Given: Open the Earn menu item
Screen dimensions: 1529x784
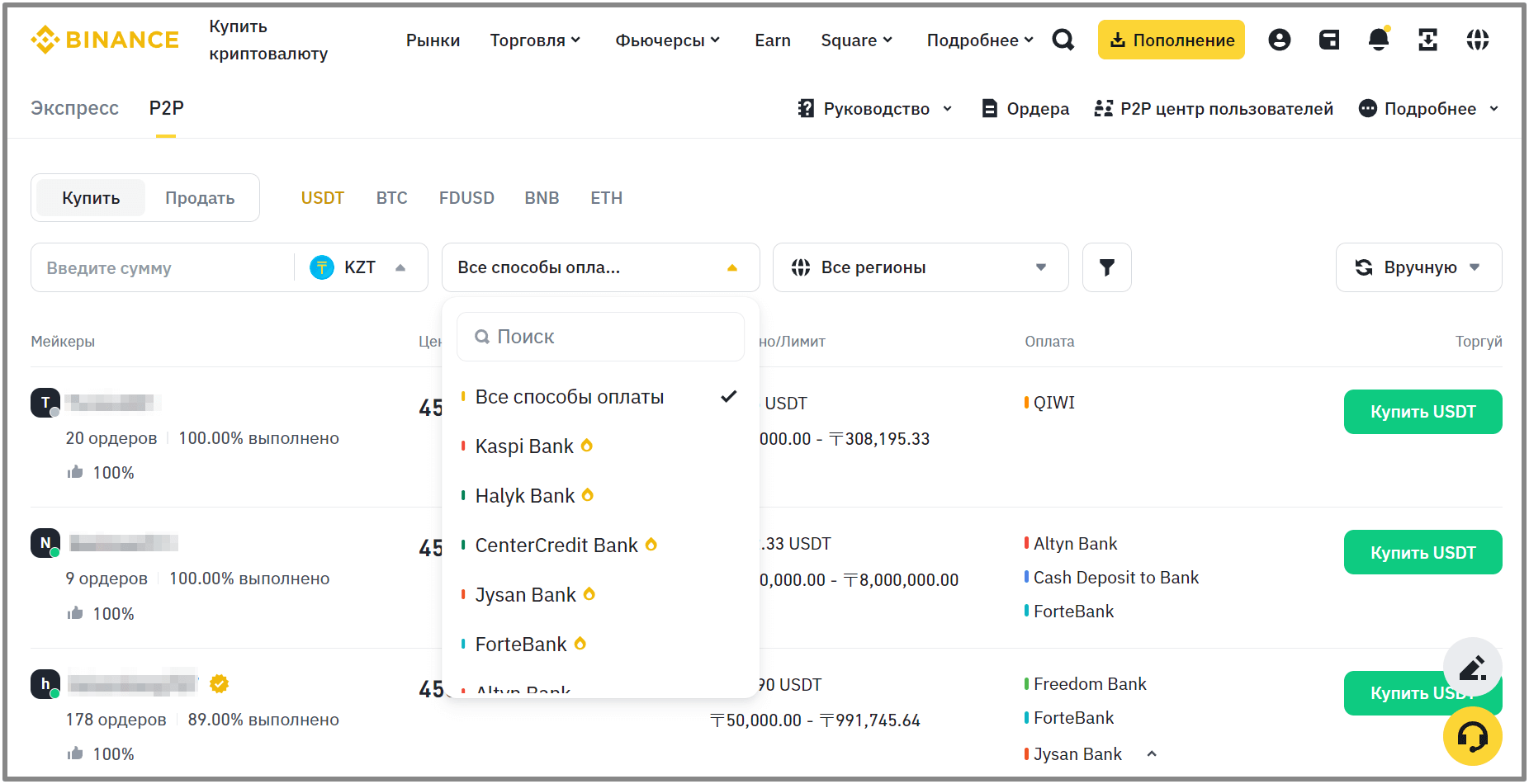Looking at the screenshot, I should pyautogui.click(x=773, y=40).
